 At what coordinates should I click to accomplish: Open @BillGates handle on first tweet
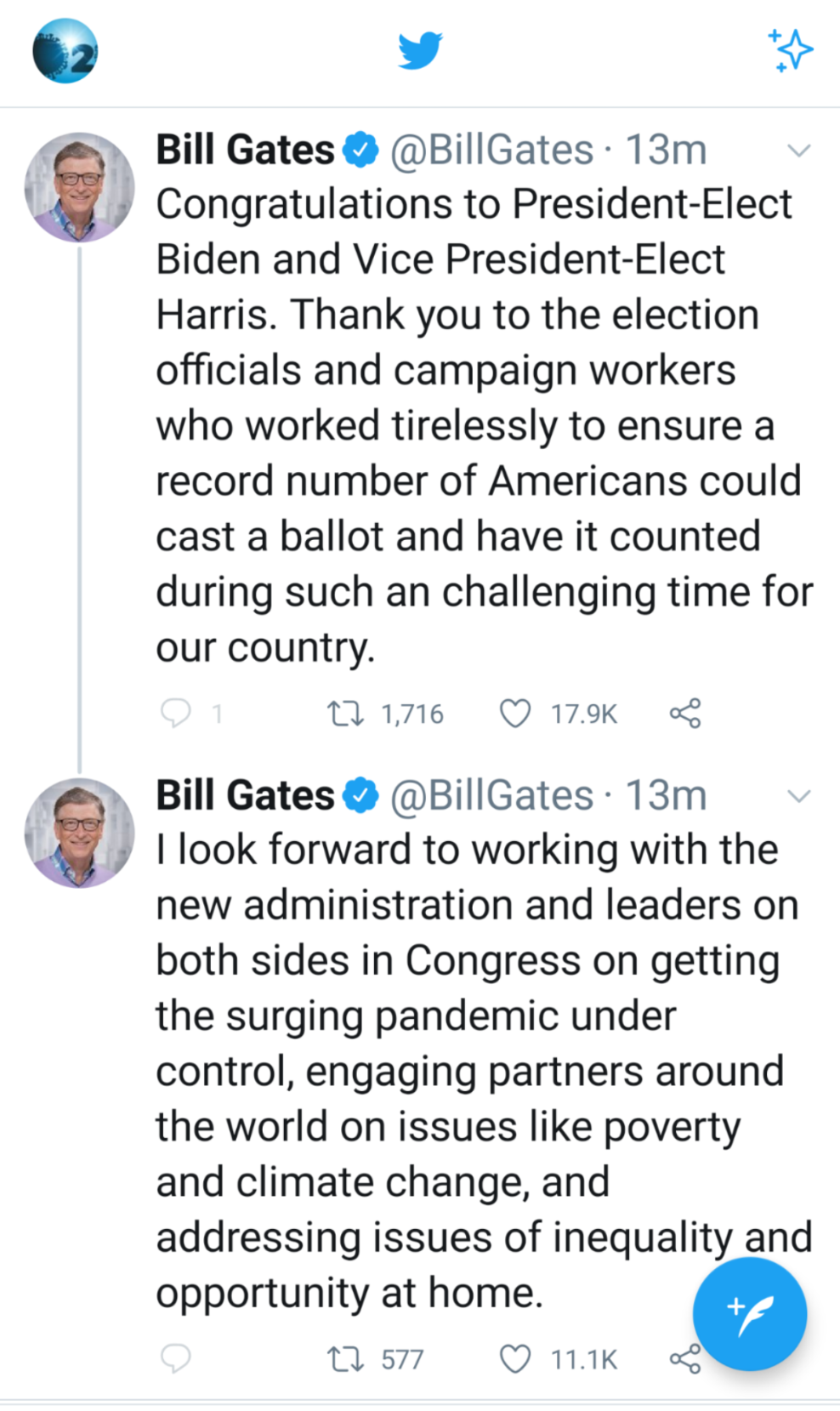491,151
